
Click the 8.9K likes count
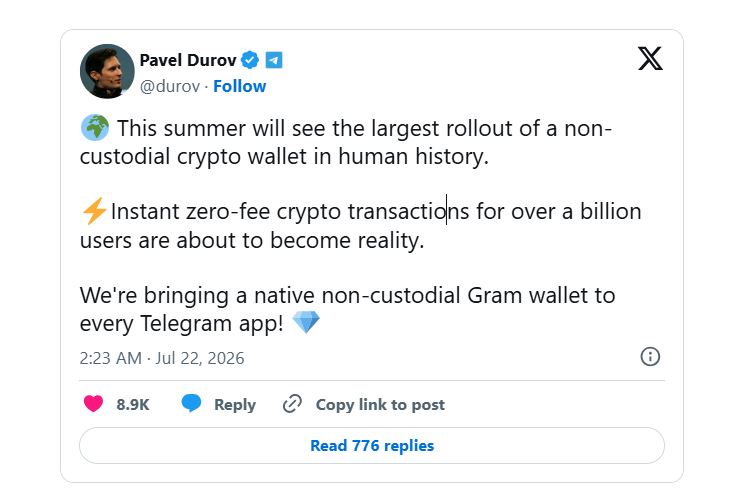point(133,404)
